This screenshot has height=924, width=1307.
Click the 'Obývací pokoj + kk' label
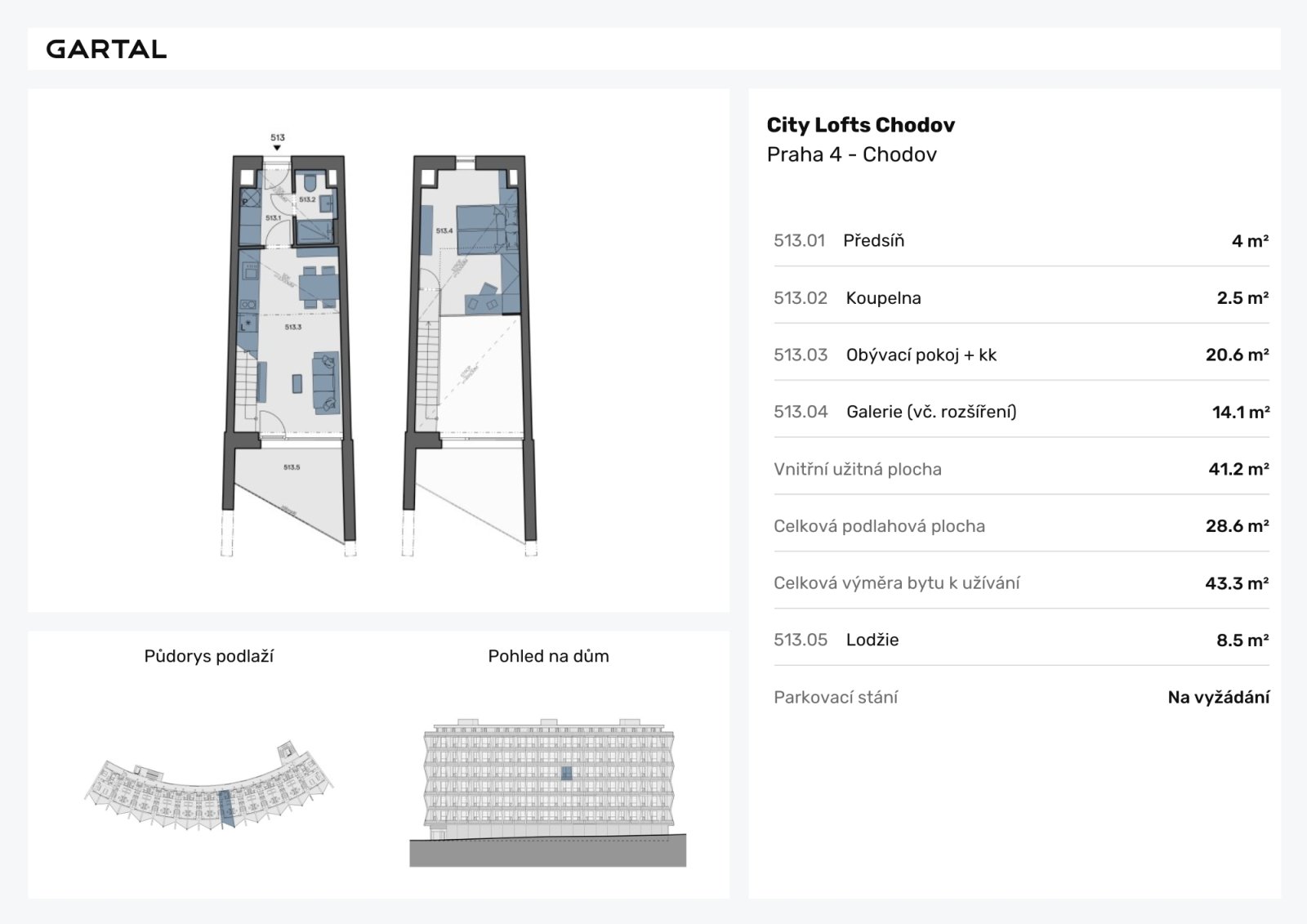pos(921,355)
